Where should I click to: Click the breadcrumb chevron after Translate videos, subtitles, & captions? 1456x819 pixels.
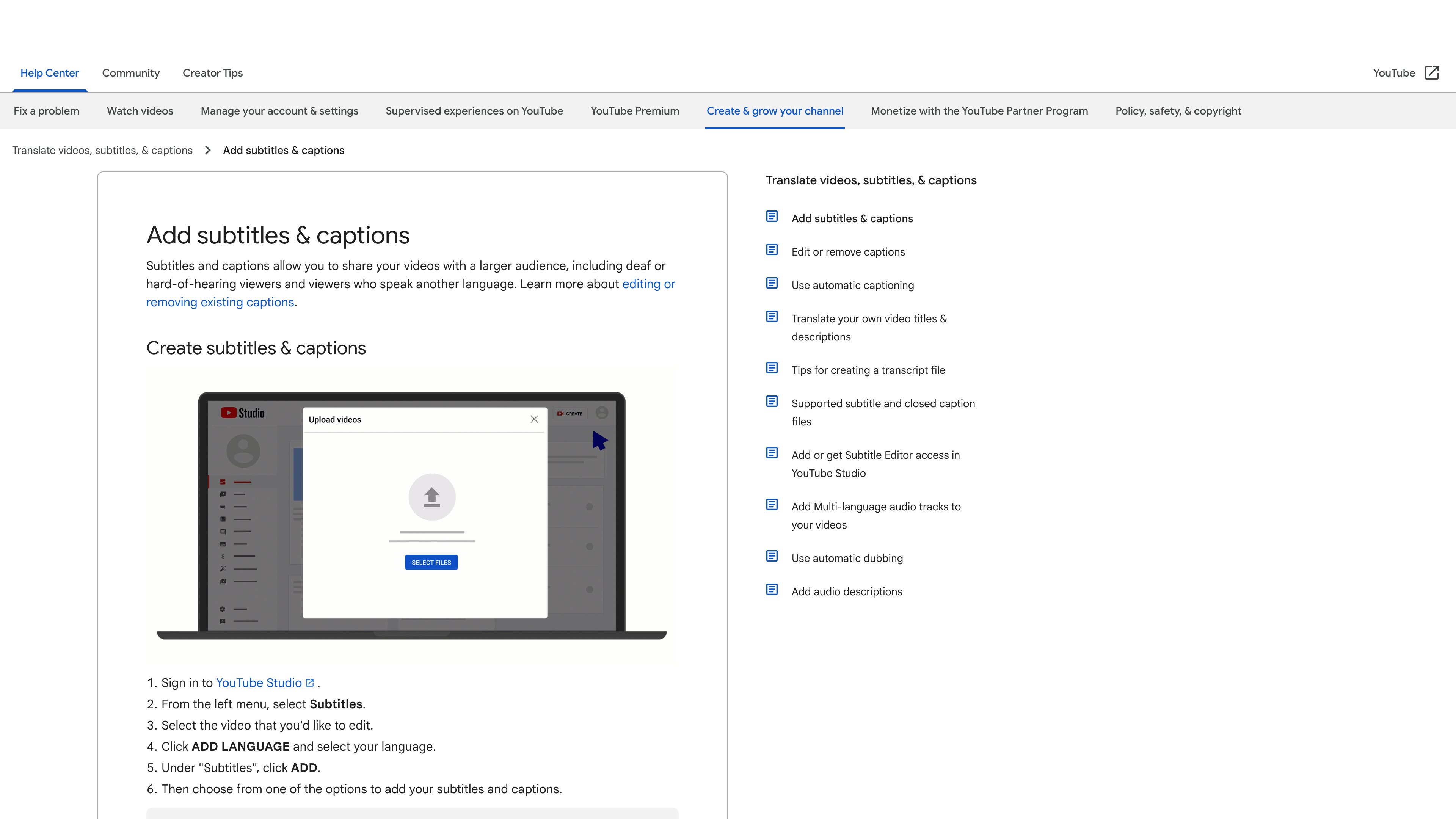208,150
